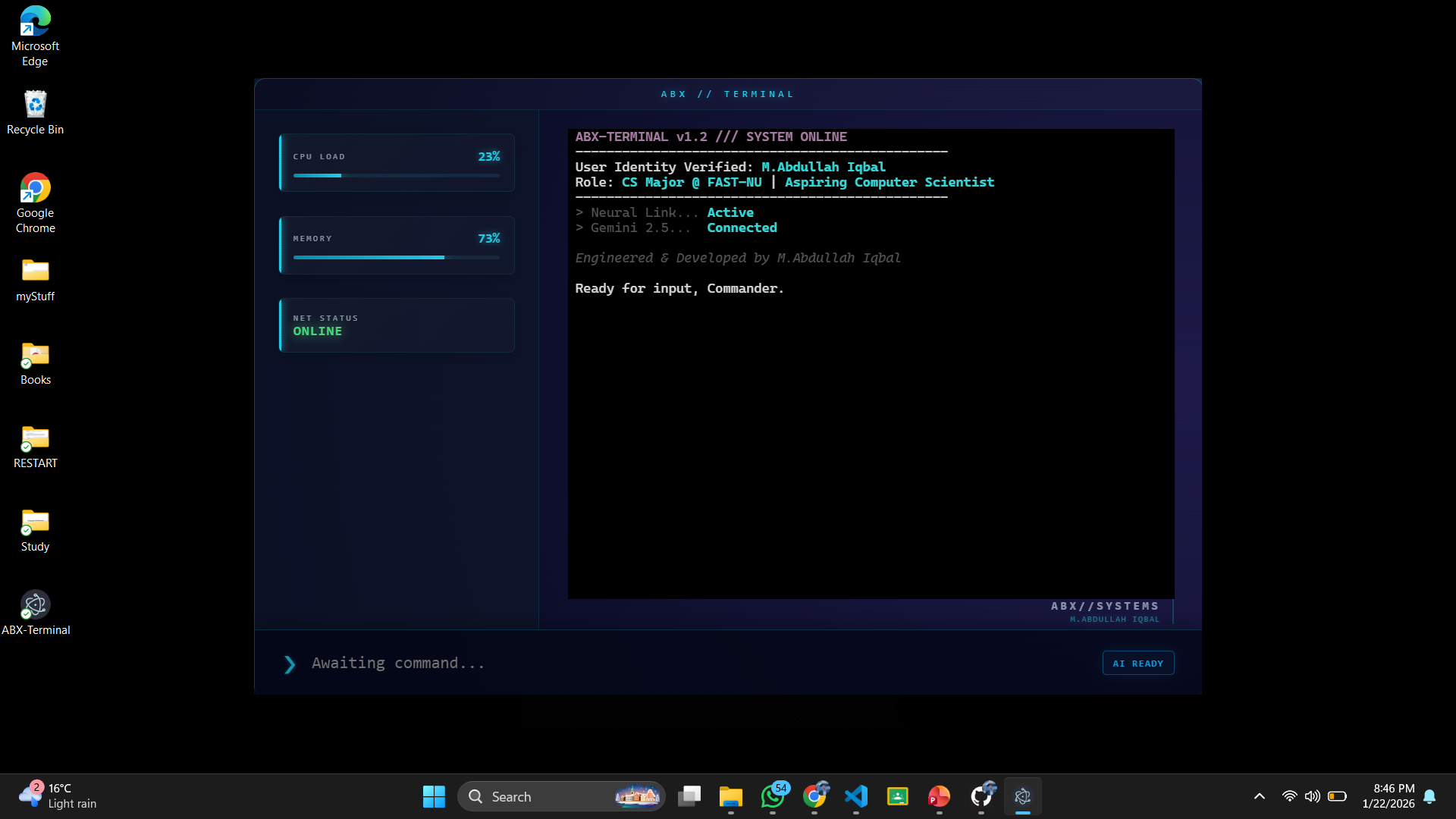Viewport: 1456px width, 819px height.
Task: Click the AI READY button
Action: [1137, 663]
